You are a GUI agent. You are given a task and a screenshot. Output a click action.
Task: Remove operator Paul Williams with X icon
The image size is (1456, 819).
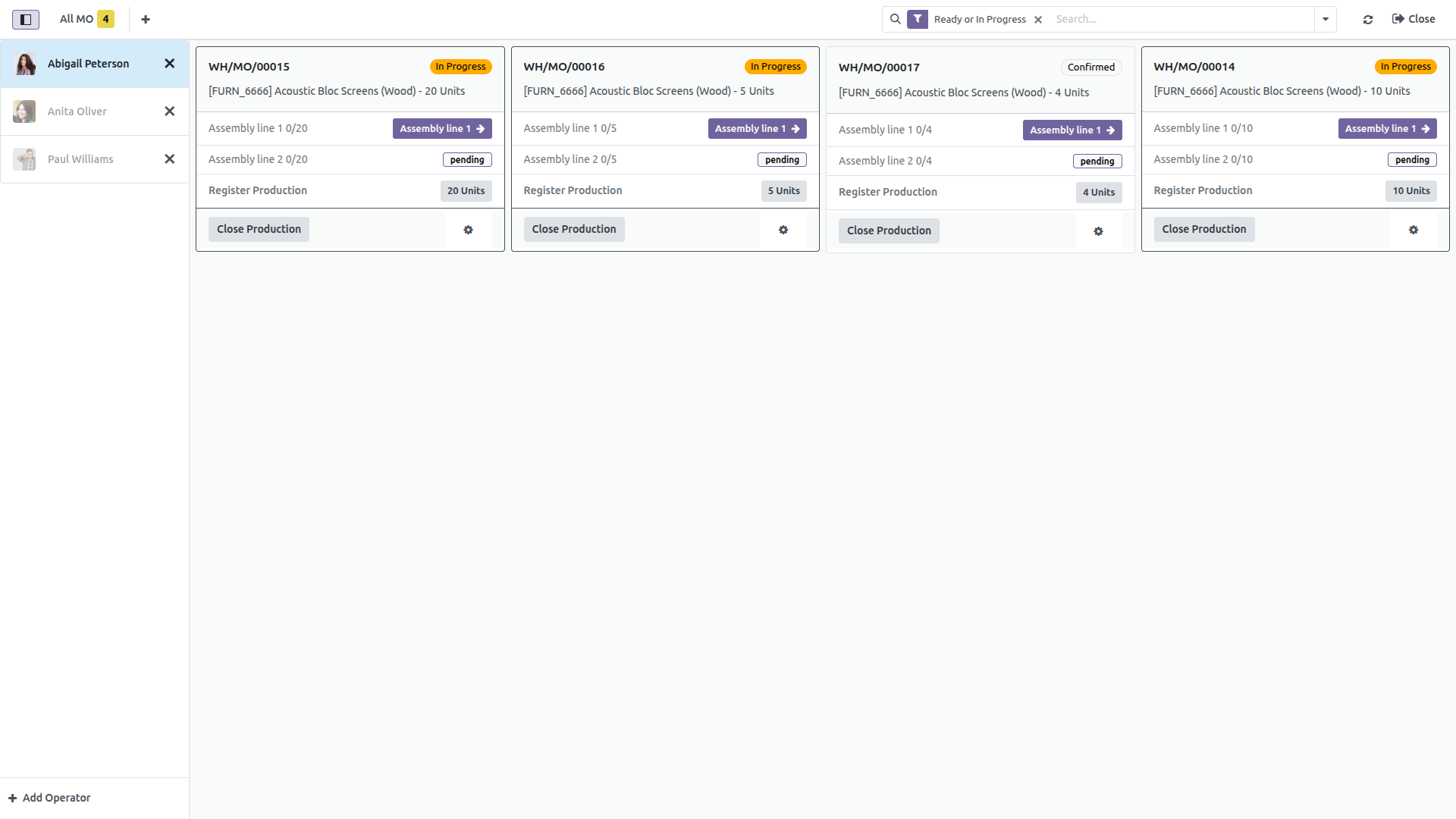click(170, 159)
